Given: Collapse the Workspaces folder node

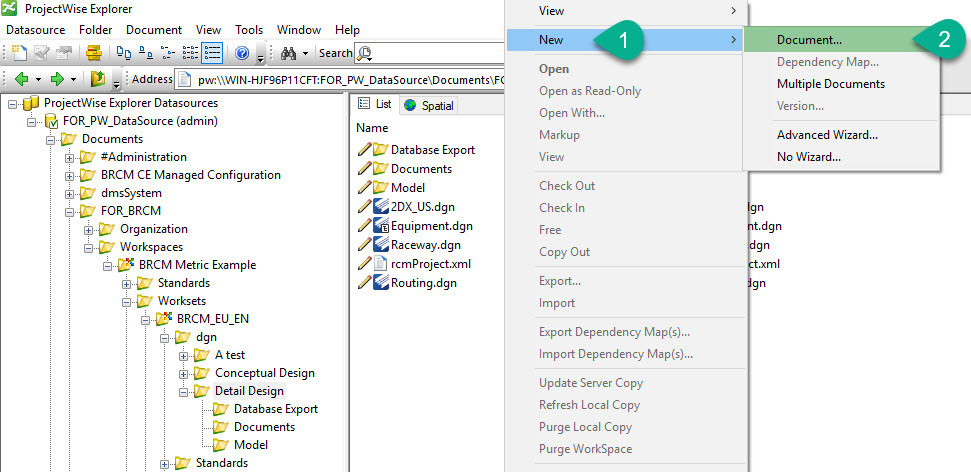Looking at the screenshot, I should pos(88,247).
